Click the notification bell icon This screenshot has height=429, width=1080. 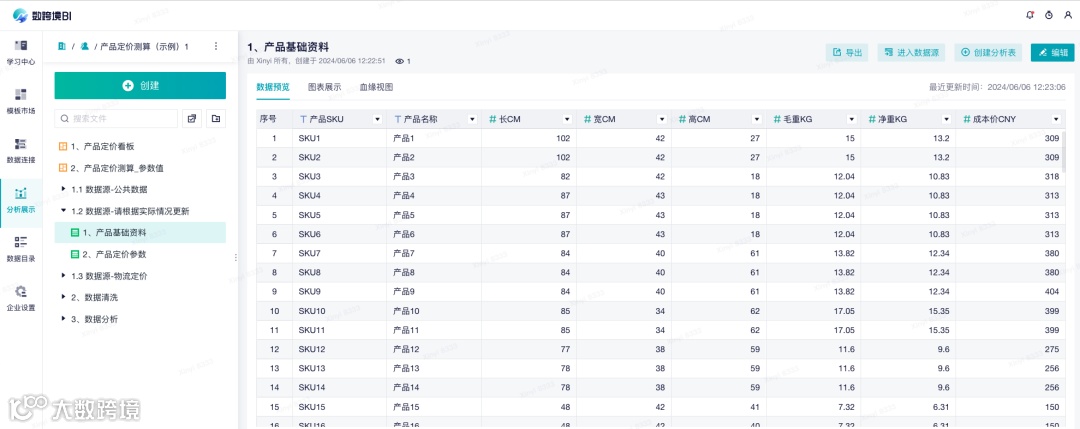click(1030, 14)
